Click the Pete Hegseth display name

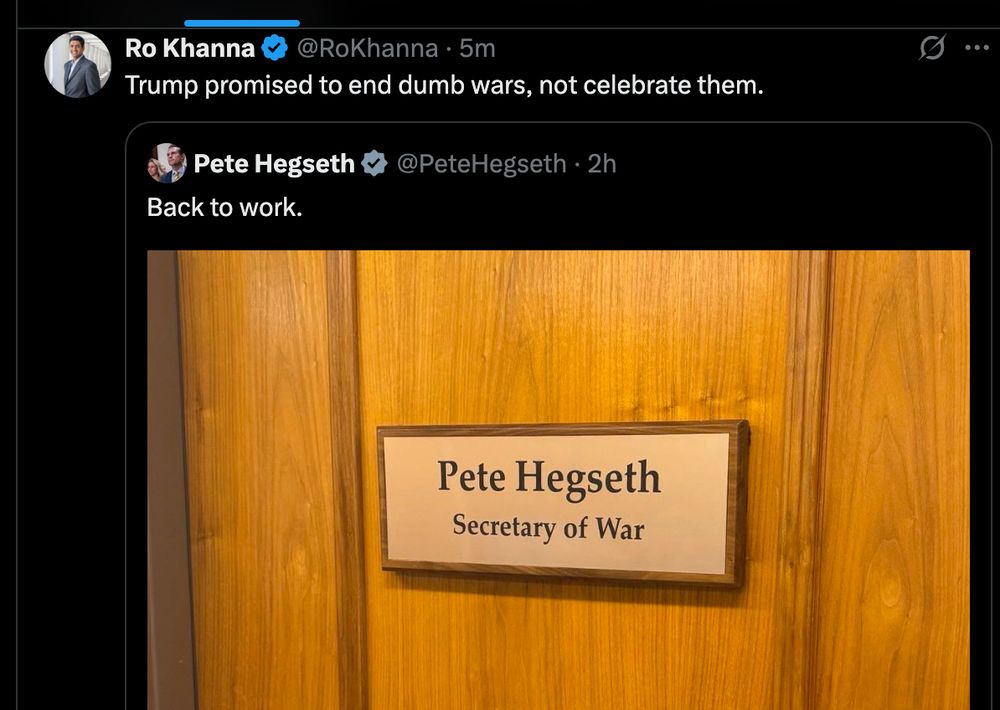(274, 164)
